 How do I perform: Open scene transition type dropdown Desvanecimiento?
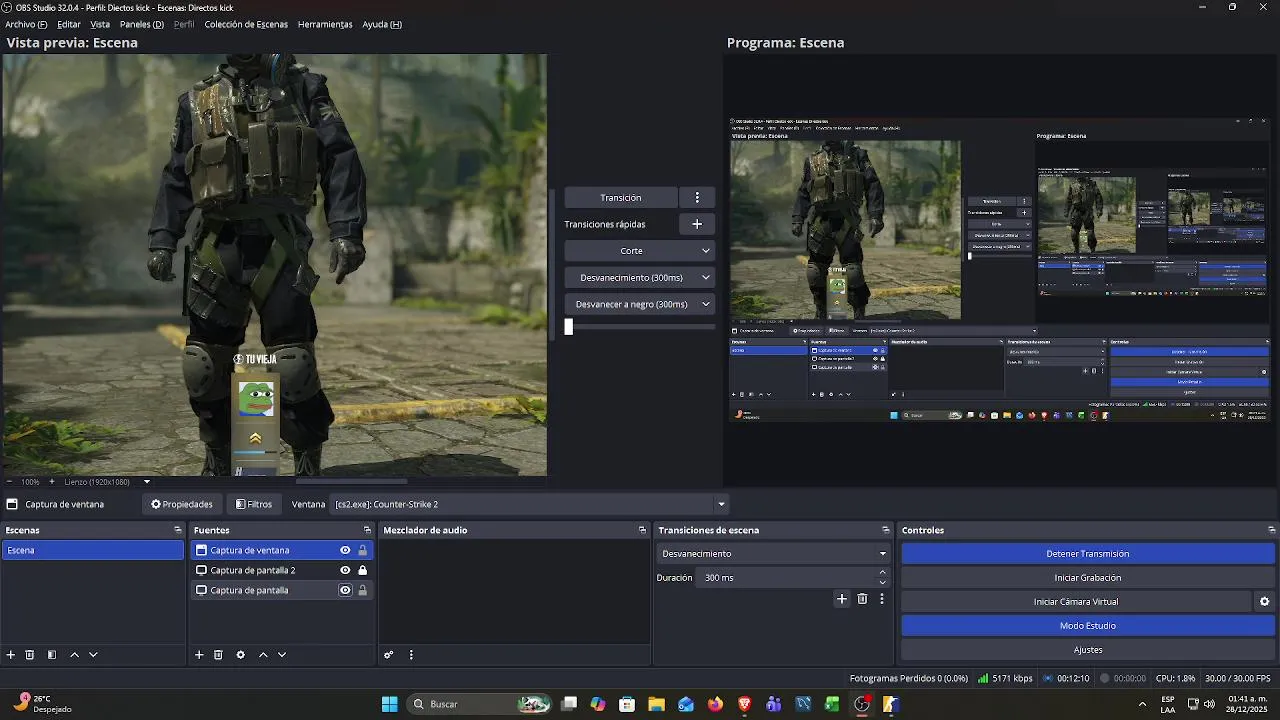coord(773,554)
